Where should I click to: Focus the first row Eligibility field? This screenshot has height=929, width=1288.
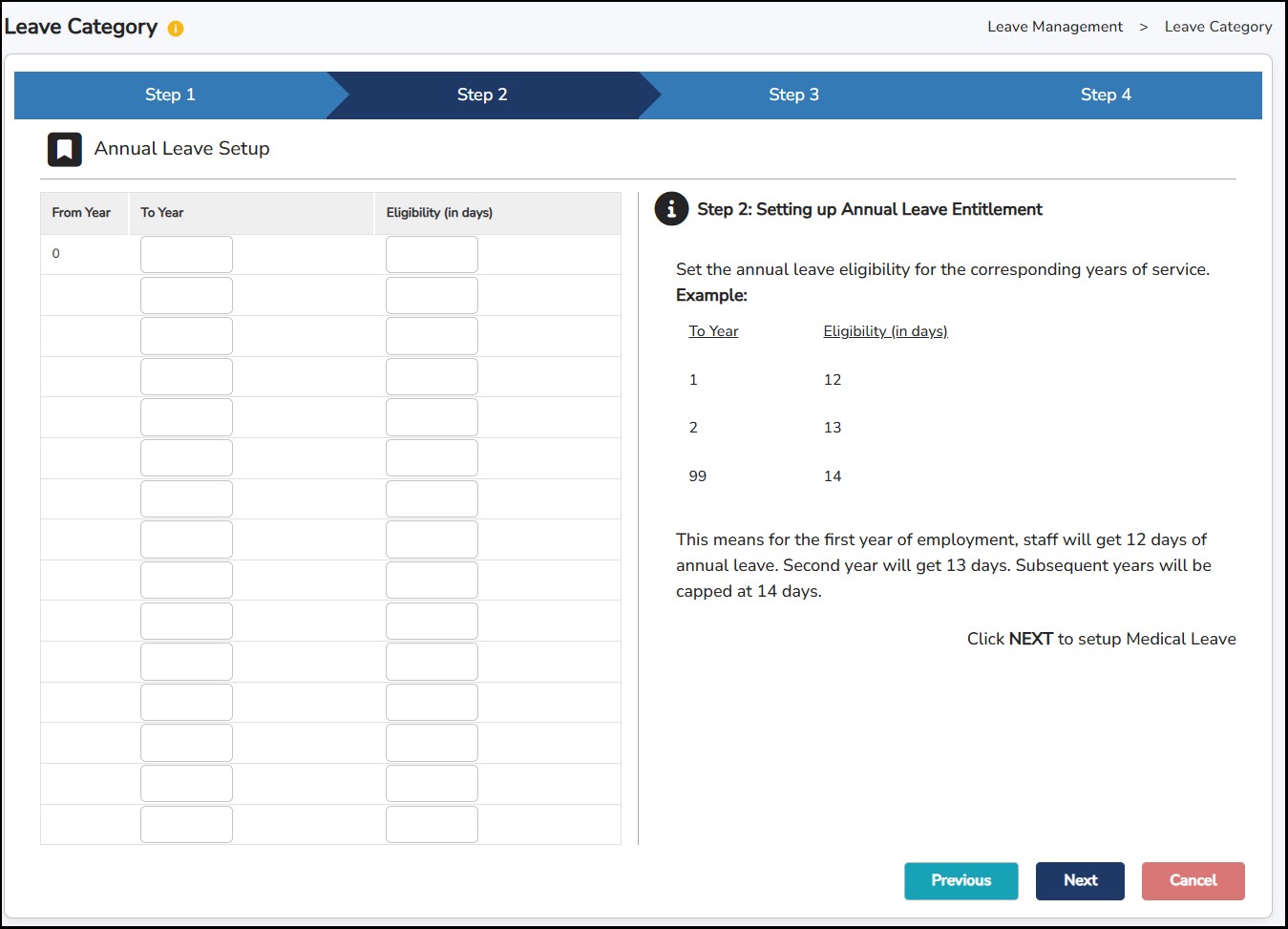(432, 255)
